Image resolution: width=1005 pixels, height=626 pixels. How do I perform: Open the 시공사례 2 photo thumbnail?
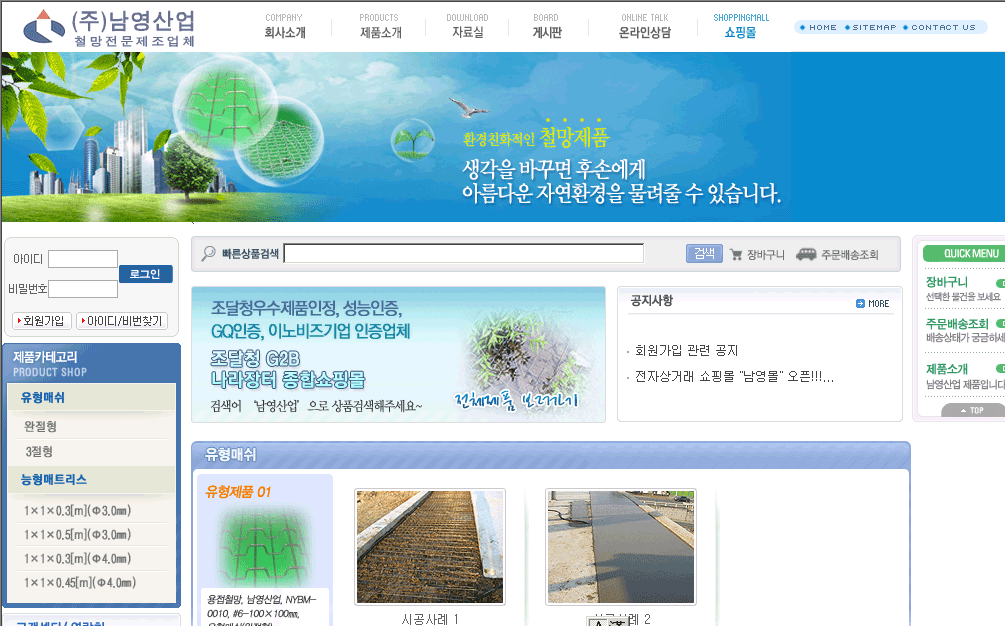tap(620, 547)
